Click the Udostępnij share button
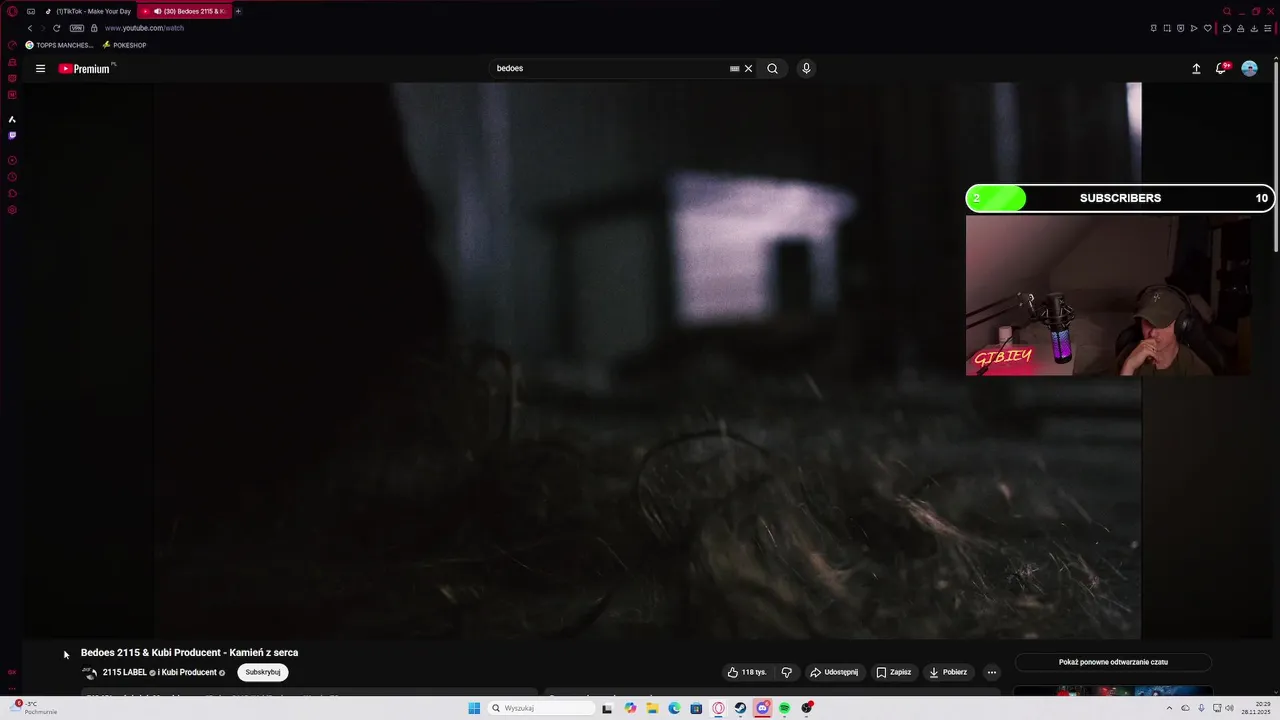Viewport: 1280px width, 720px height. point(834,672)
